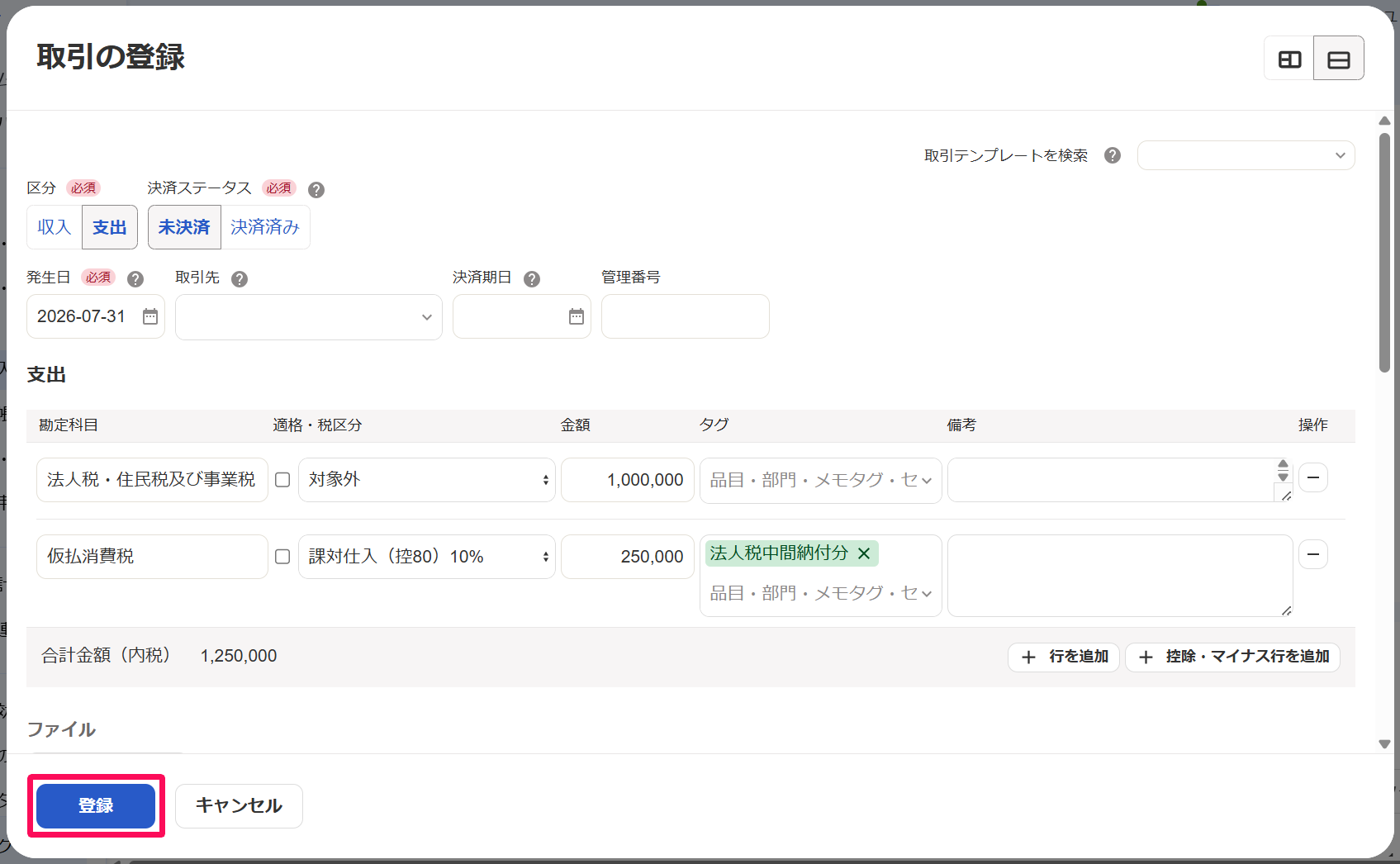
Task: Delete the 法人税・住民税及び事業税 row
Action: [1313, 477]
